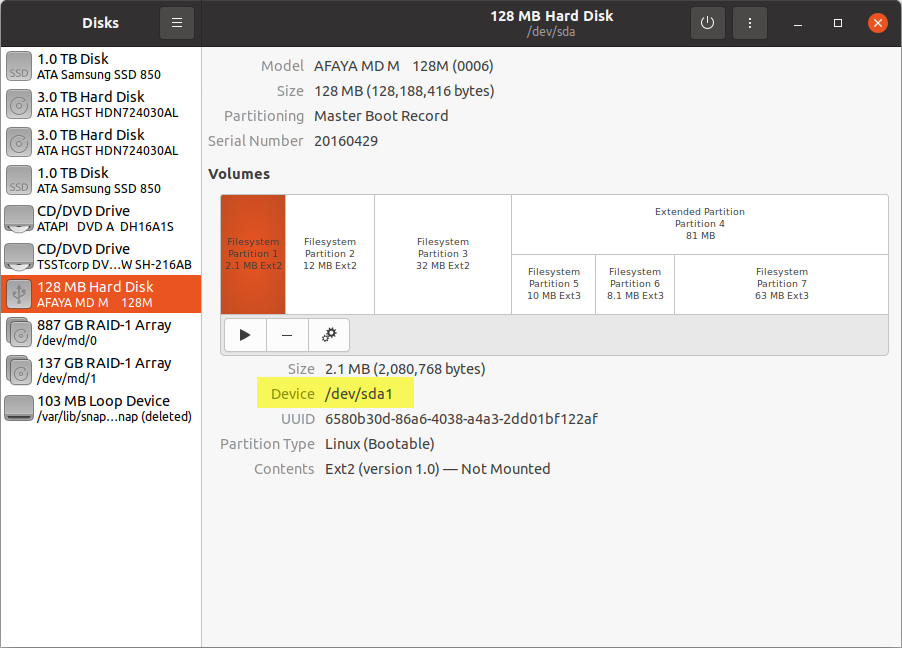Select the first 3.0 TB Hard Disk
902x648 pixels.
coord(100,105)
